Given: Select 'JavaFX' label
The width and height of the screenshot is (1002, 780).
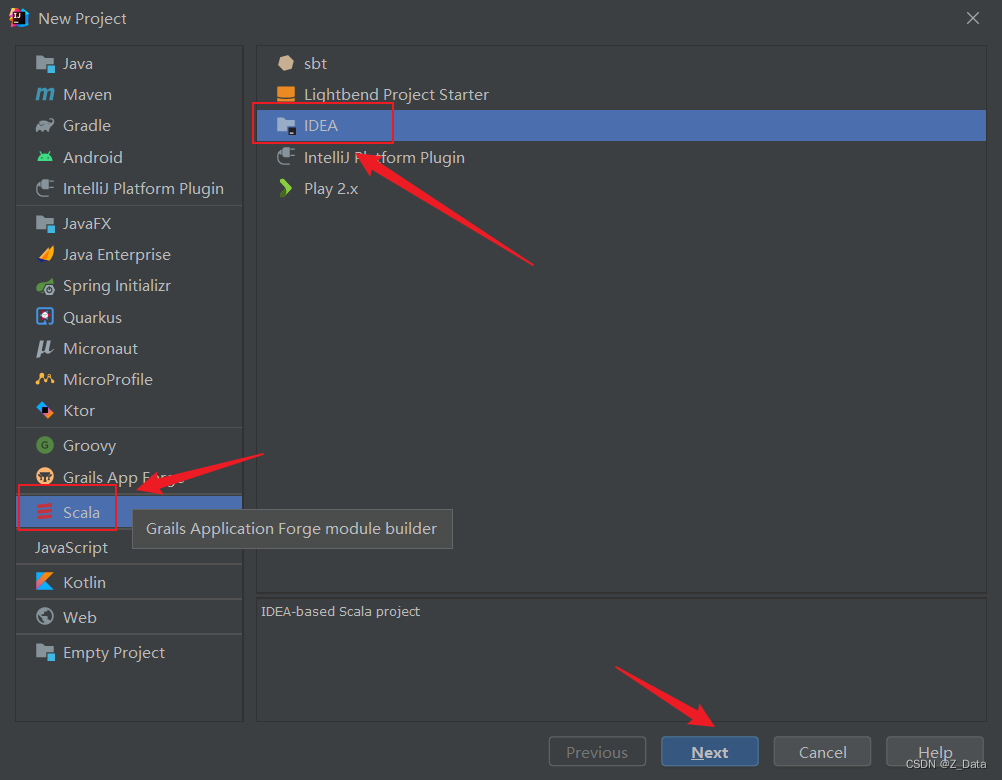Looking at the screenshot, I should 87,224.
